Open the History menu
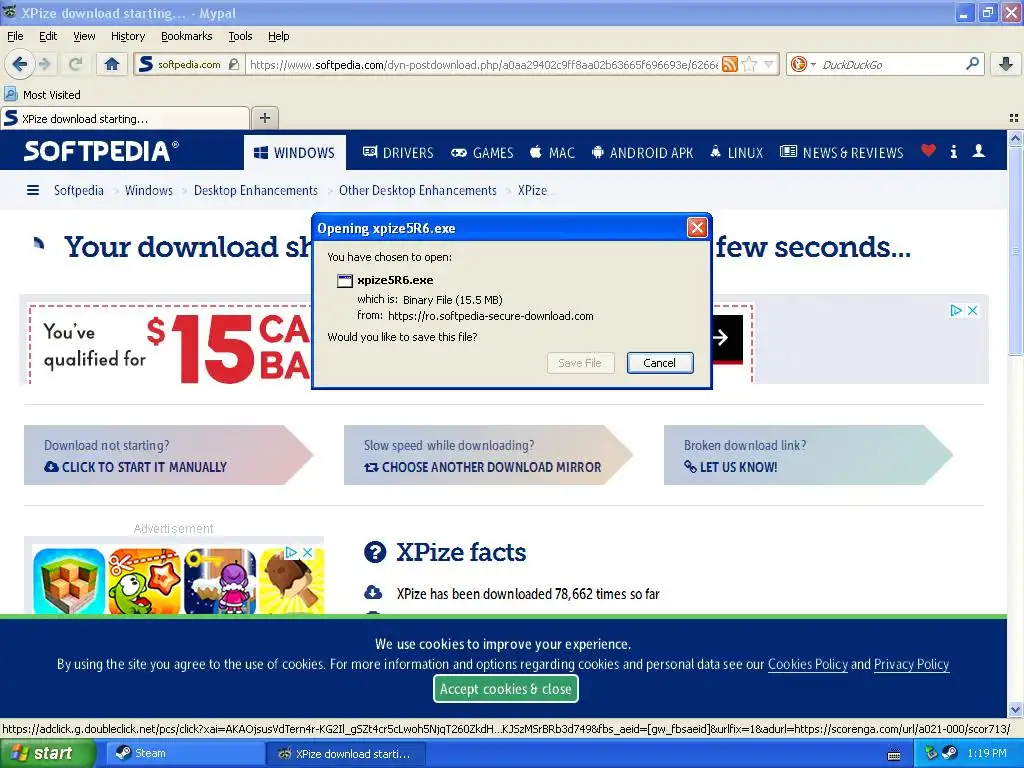The height and width of the screenshot is (768, 1024). (x=128, y=36)
